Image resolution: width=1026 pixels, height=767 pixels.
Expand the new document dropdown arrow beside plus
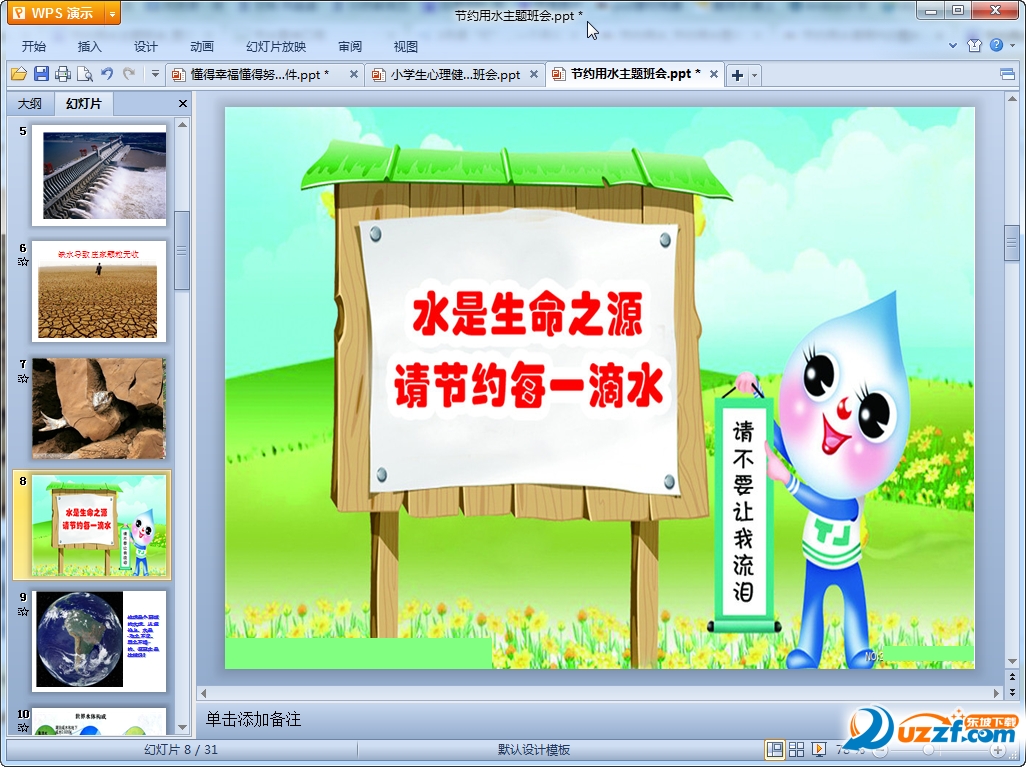754,75
